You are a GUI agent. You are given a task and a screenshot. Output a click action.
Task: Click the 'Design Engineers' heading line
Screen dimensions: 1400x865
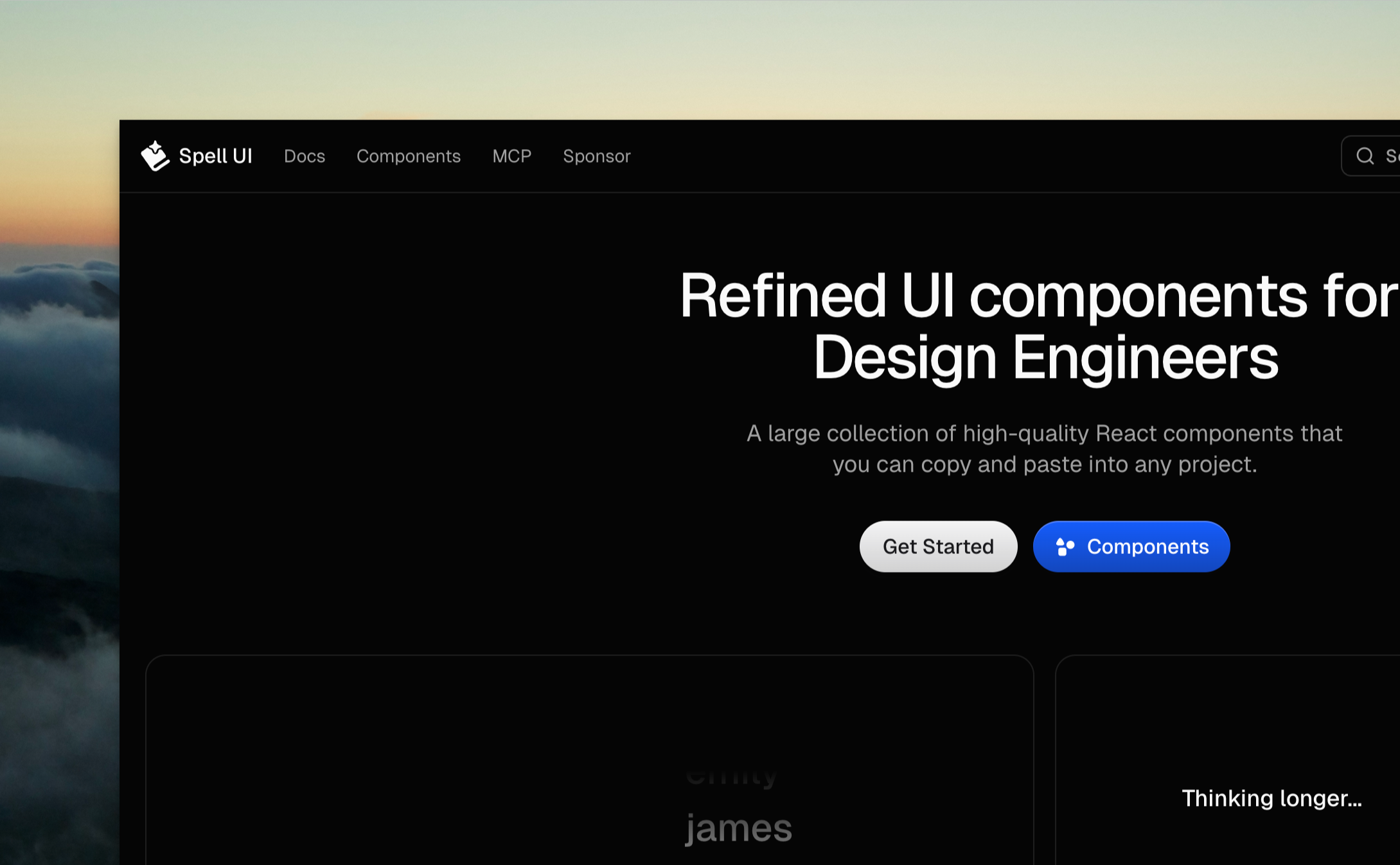tap(1045, 358)
